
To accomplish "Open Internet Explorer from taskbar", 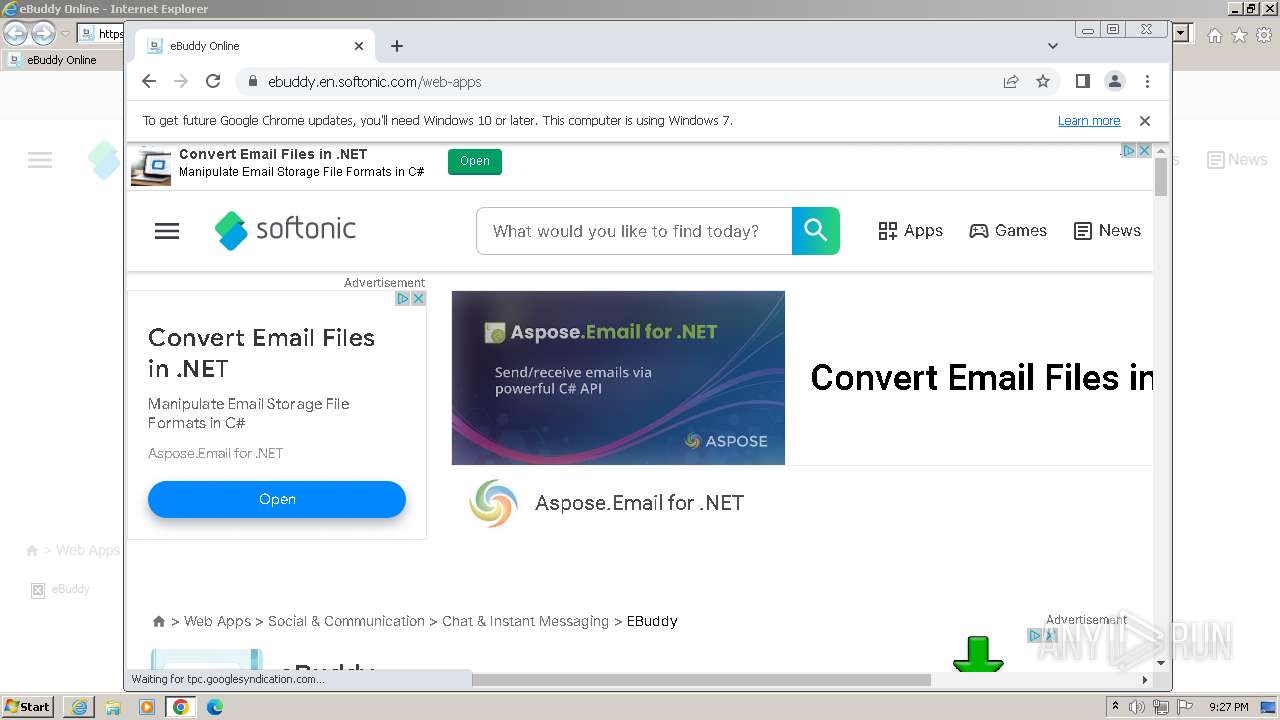I will pos(79,707).
